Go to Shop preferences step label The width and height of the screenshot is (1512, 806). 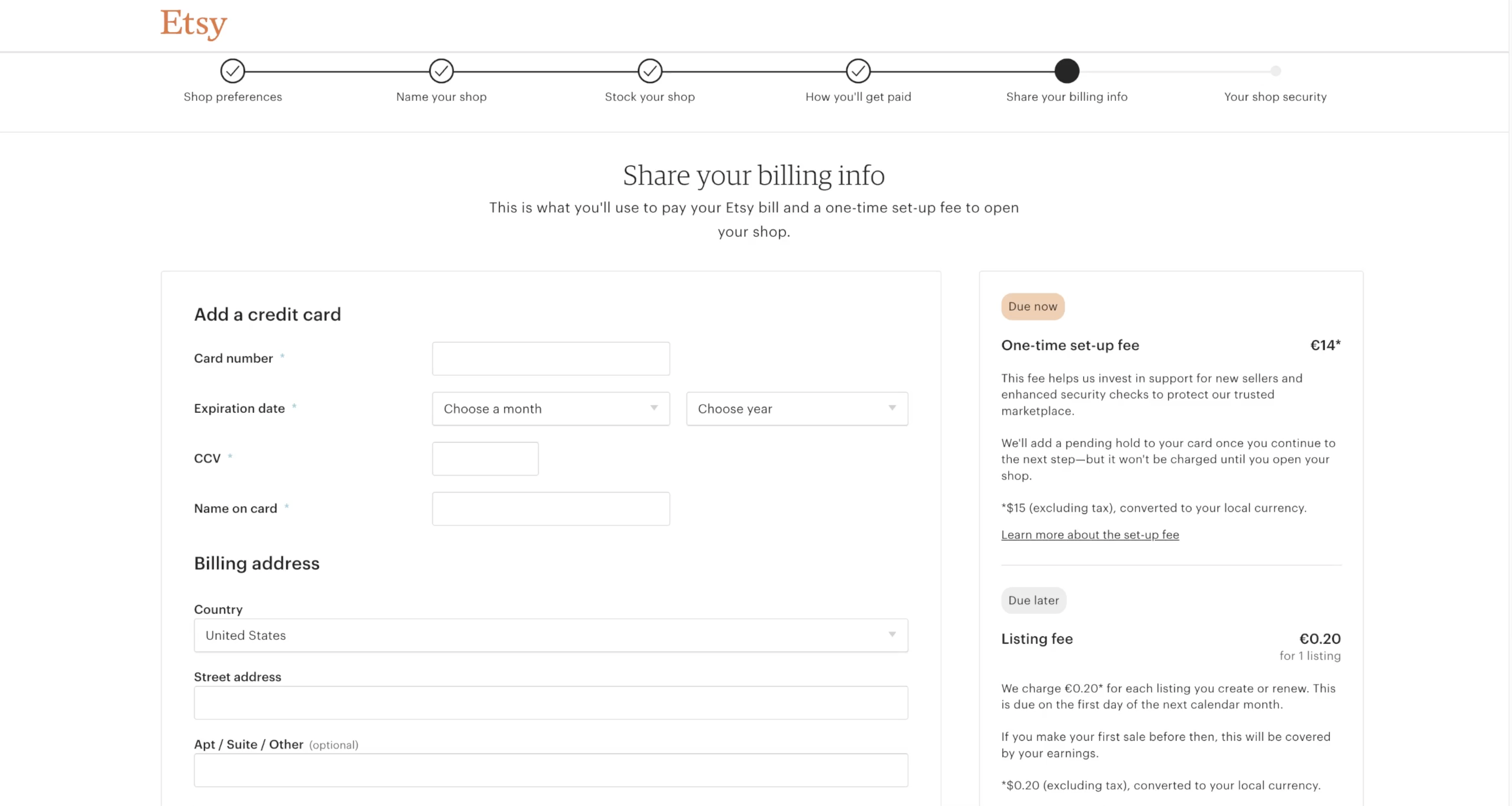click(x=232, y=97)
